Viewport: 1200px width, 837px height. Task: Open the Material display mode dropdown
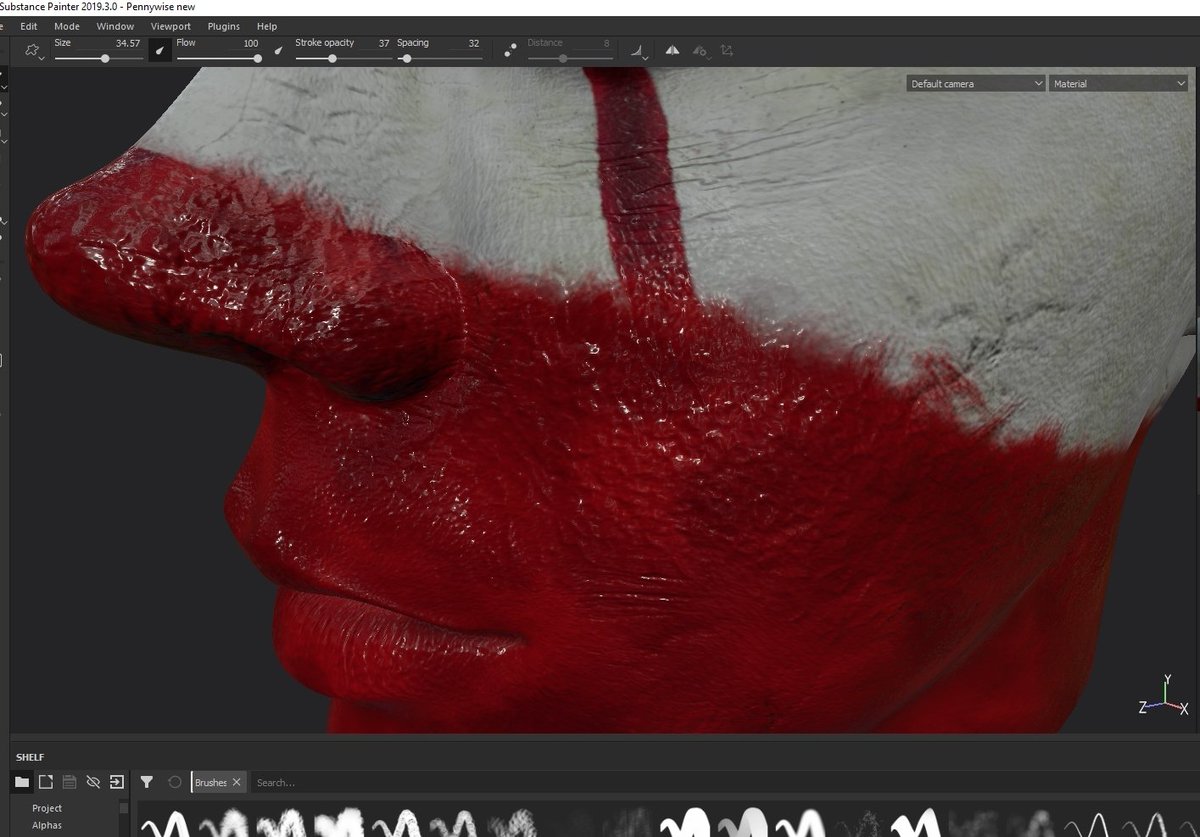pos(1118,84)
